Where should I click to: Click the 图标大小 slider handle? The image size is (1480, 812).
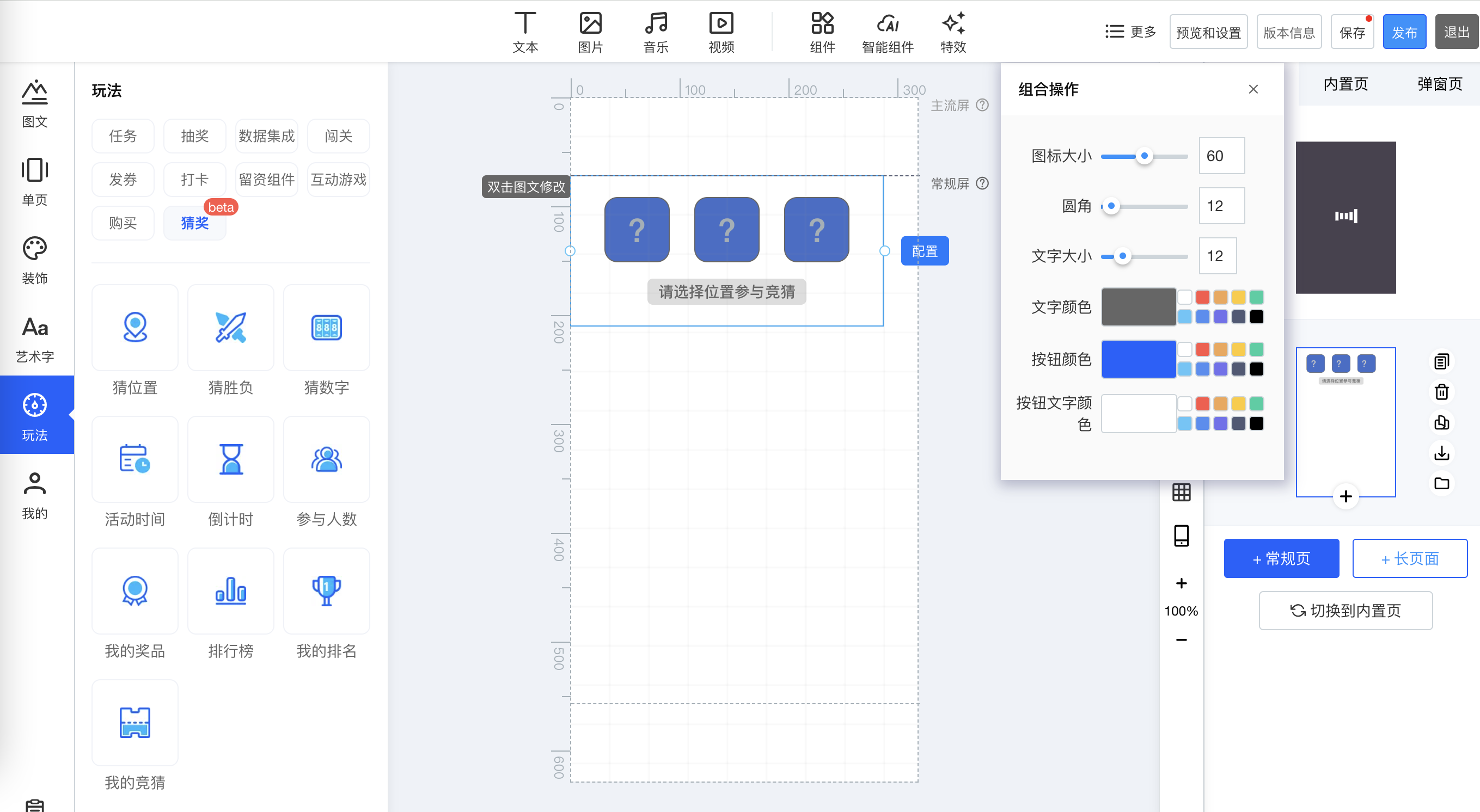pyautogui.click(x=1144, y=156)
